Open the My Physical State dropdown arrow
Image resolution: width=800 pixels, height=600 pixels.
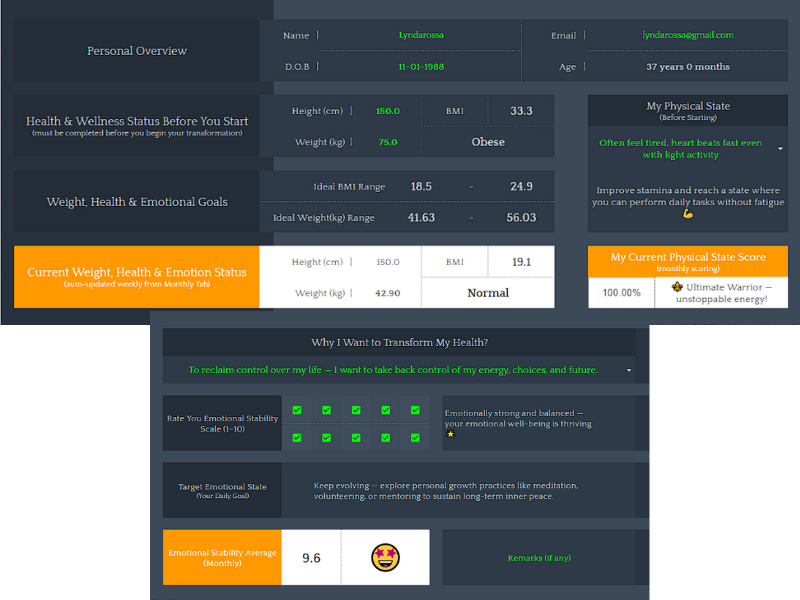click(779, 149)
